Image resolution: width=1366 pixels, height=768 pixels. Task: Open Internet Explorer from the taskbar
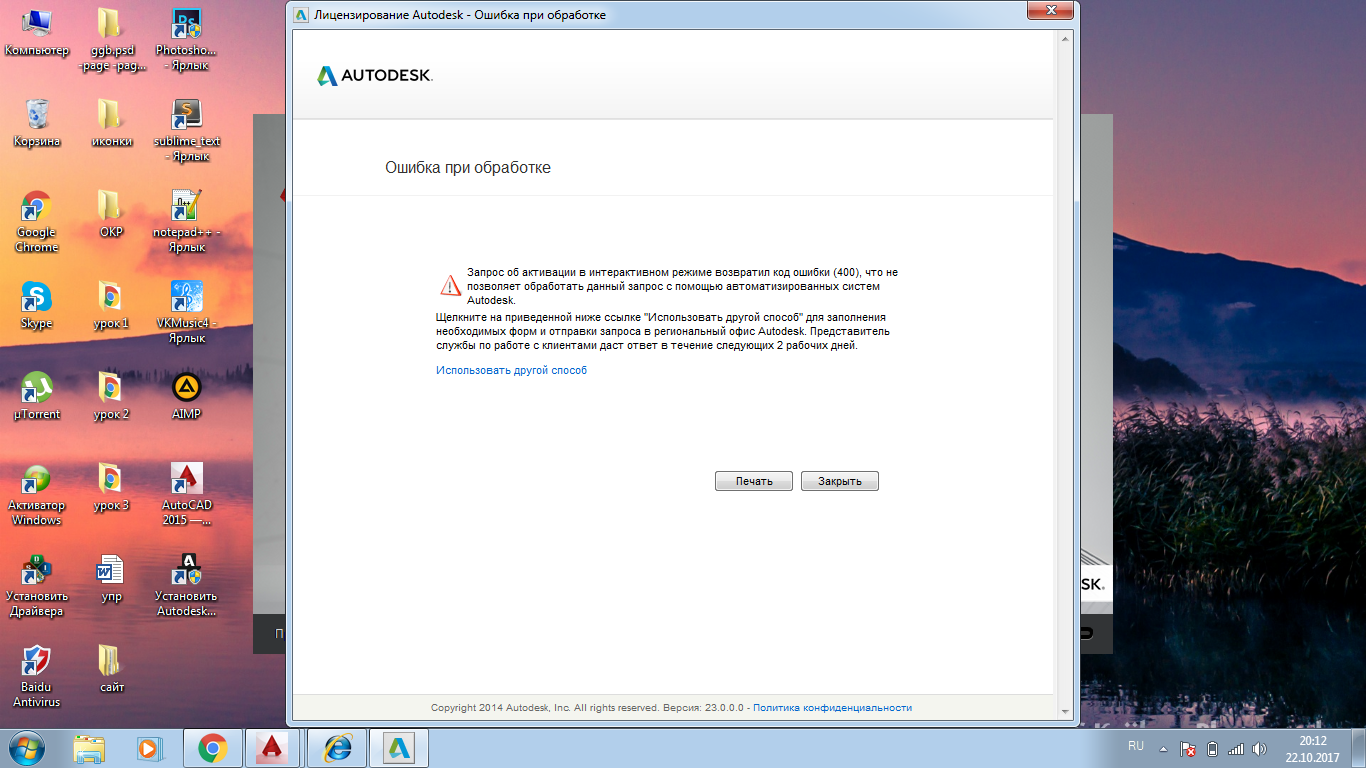click(338, 747)
